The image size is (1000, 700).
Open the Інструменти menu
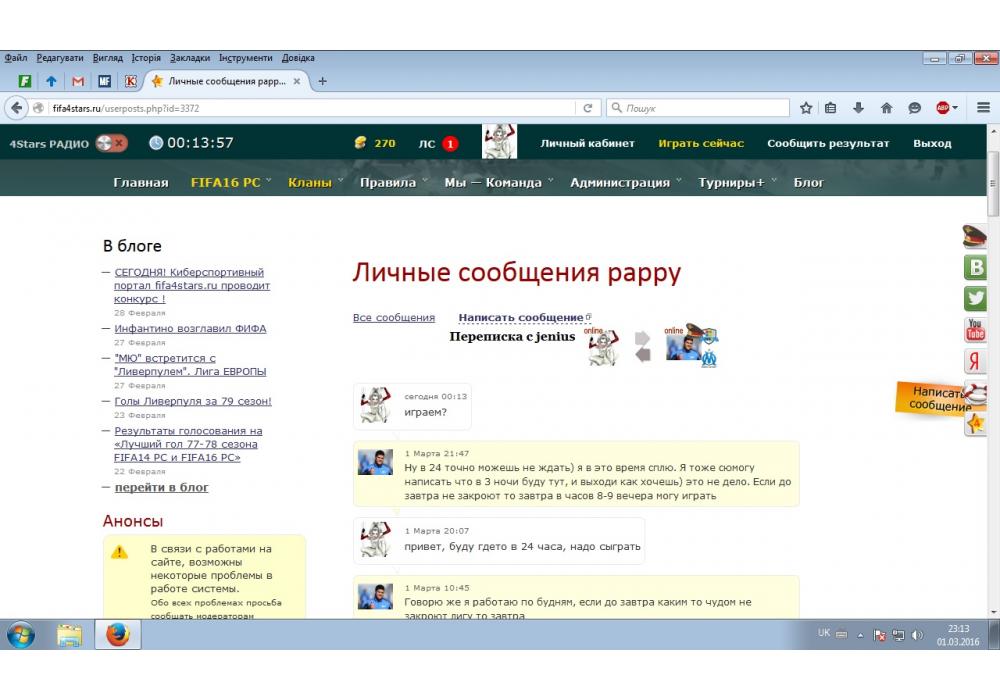click(245, 58)
